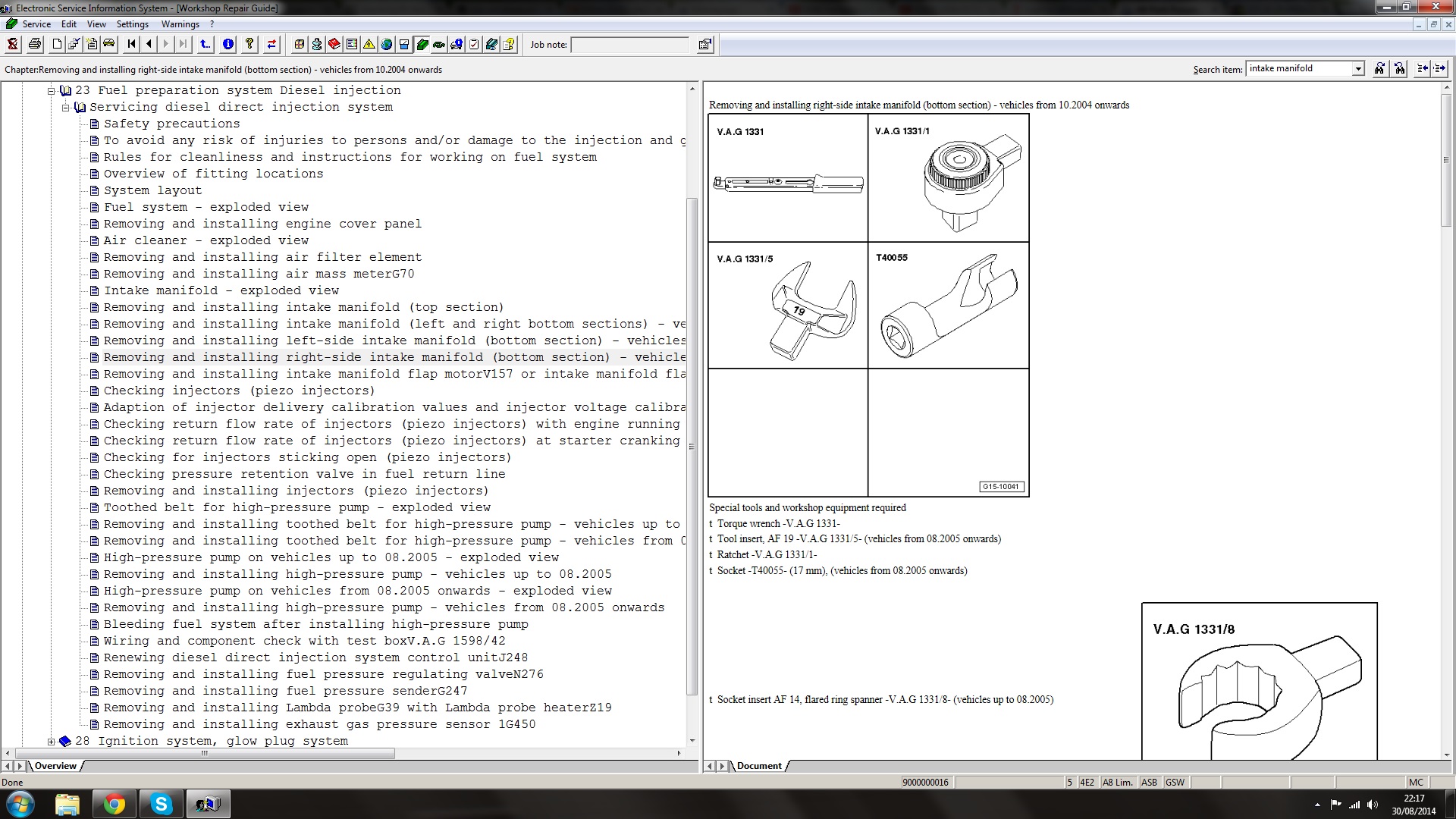1456x819 pixels.
Task: Click the Job note input field
Action: click(630, 45)
